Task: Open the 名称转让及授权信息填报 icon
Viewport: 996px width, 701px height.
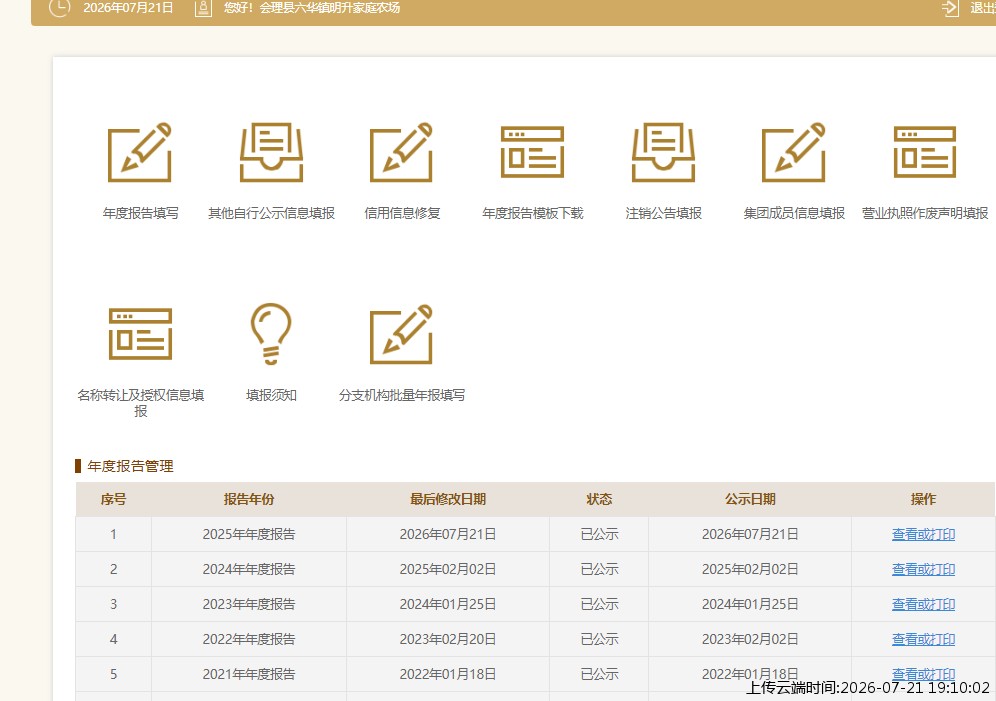Action: tap(140, 334)
